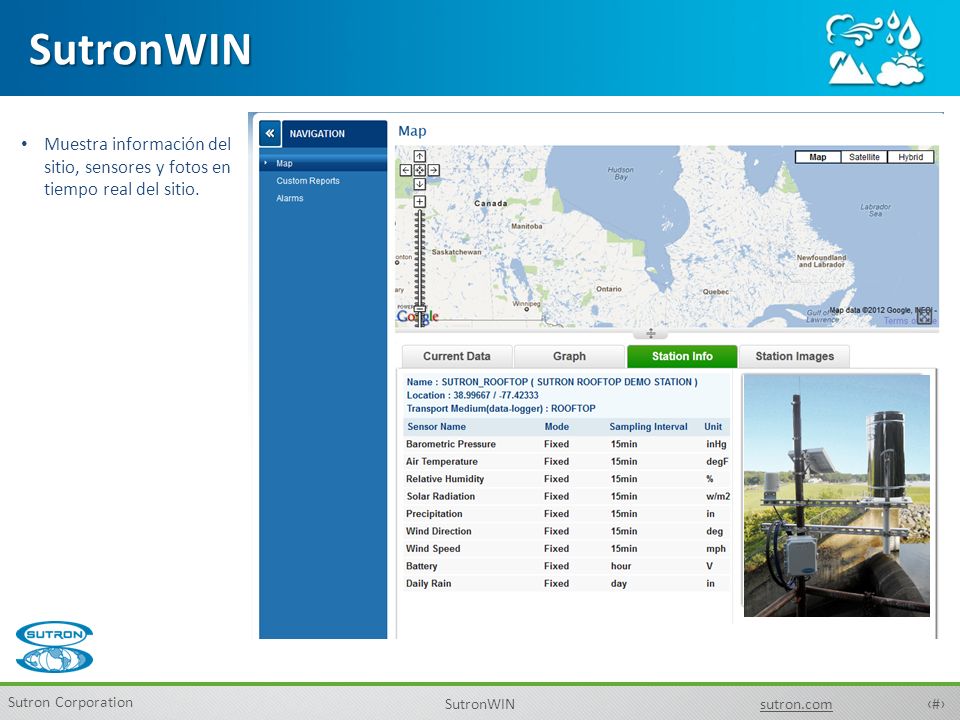Screen dimensions: 960x720
Task: Click the Google logo on the map
Action: click(x=418, y=316)
